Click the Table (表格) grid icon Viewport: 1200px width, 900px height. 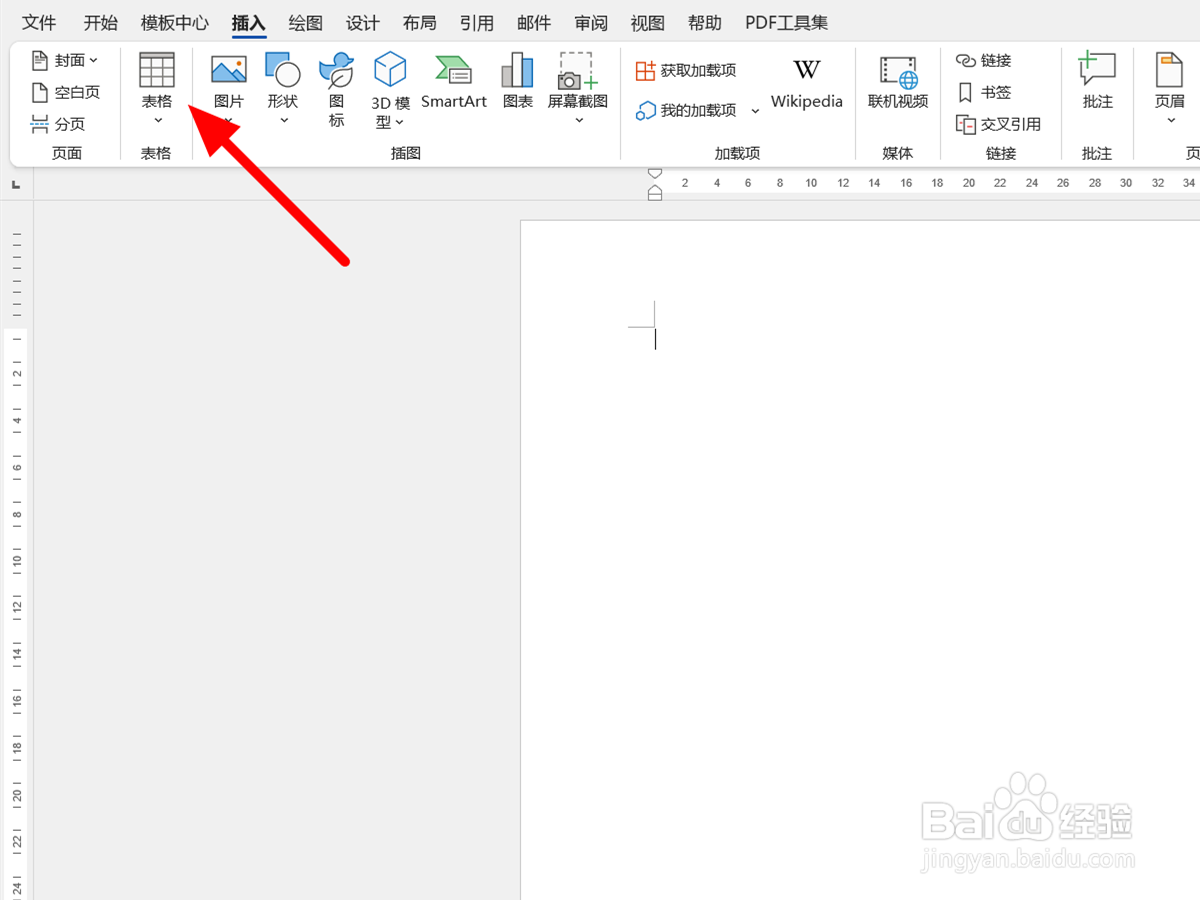click(x=156, y=70)
